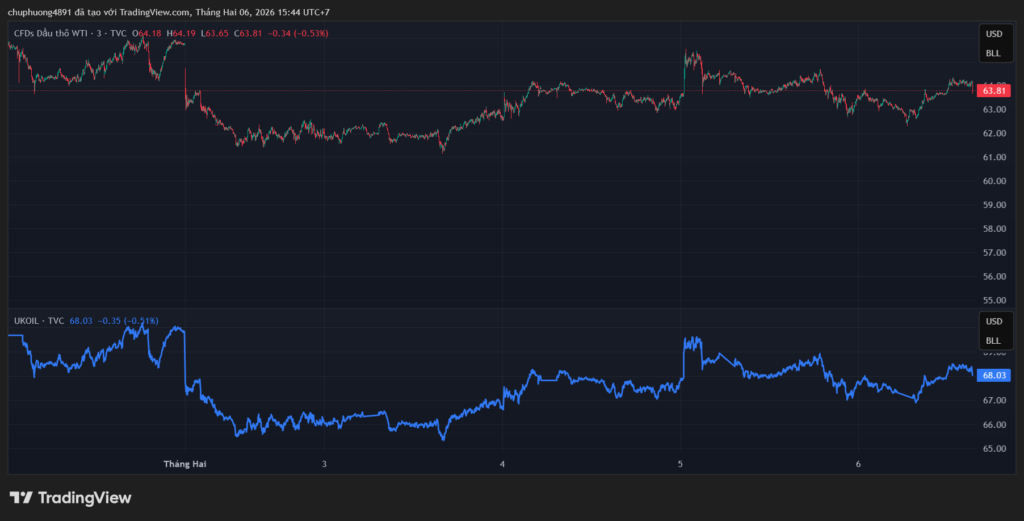
Task: Select day 5 on the time axis
Action: pyautogui.click(x=680, y=465)
